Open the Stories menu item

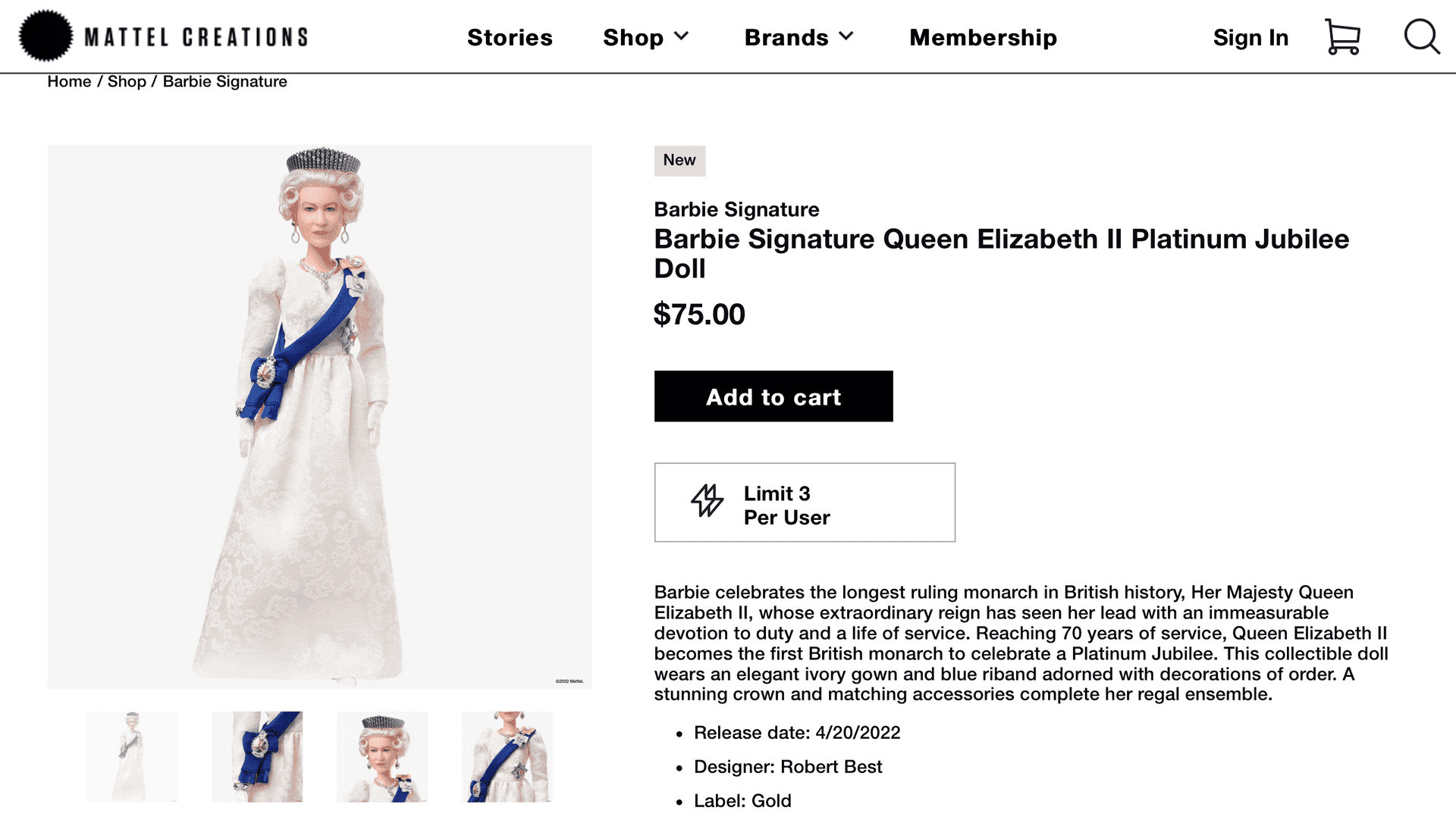[510, 37]
